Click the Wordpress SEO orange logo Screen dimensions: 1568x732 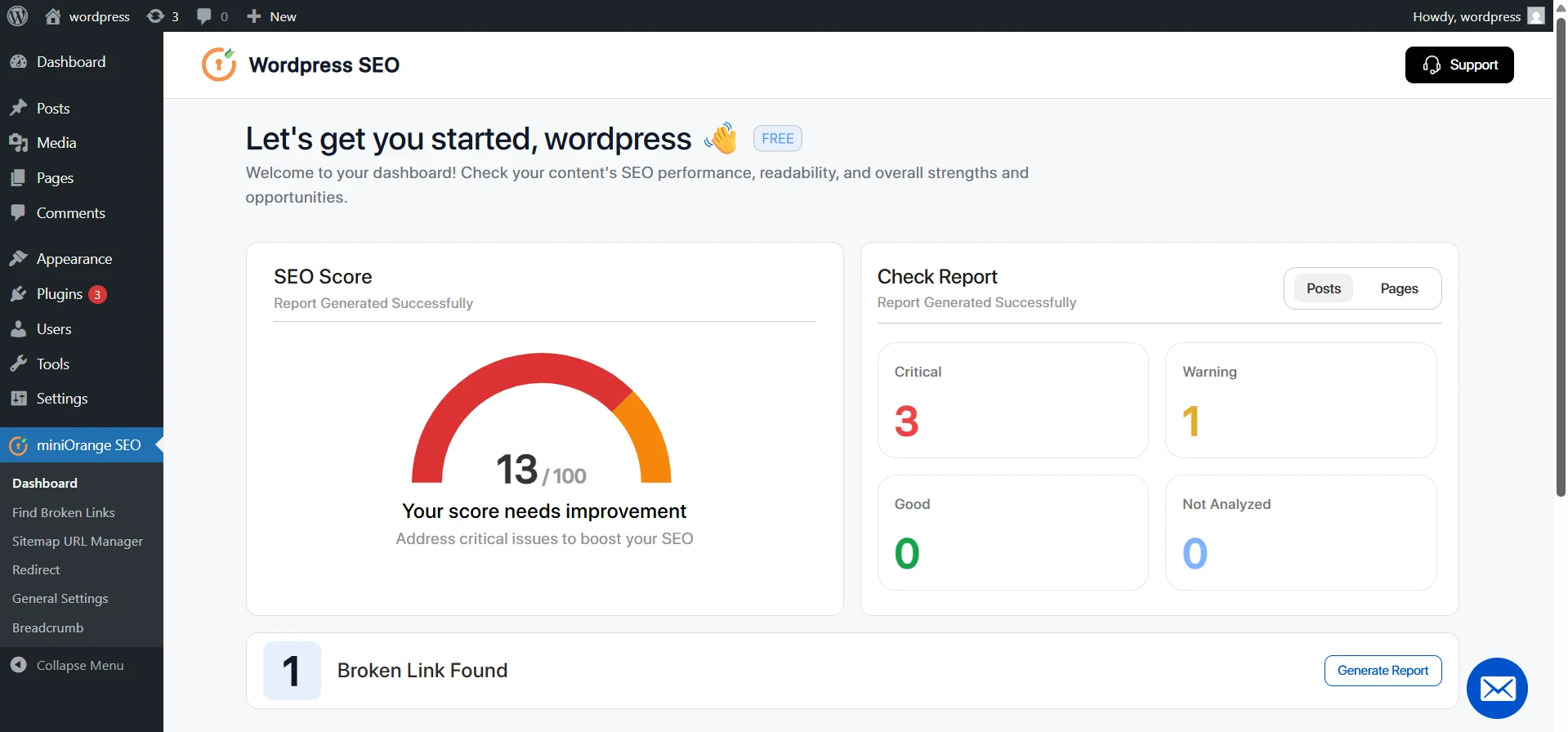pyautogui.click(x=219, y=65)
